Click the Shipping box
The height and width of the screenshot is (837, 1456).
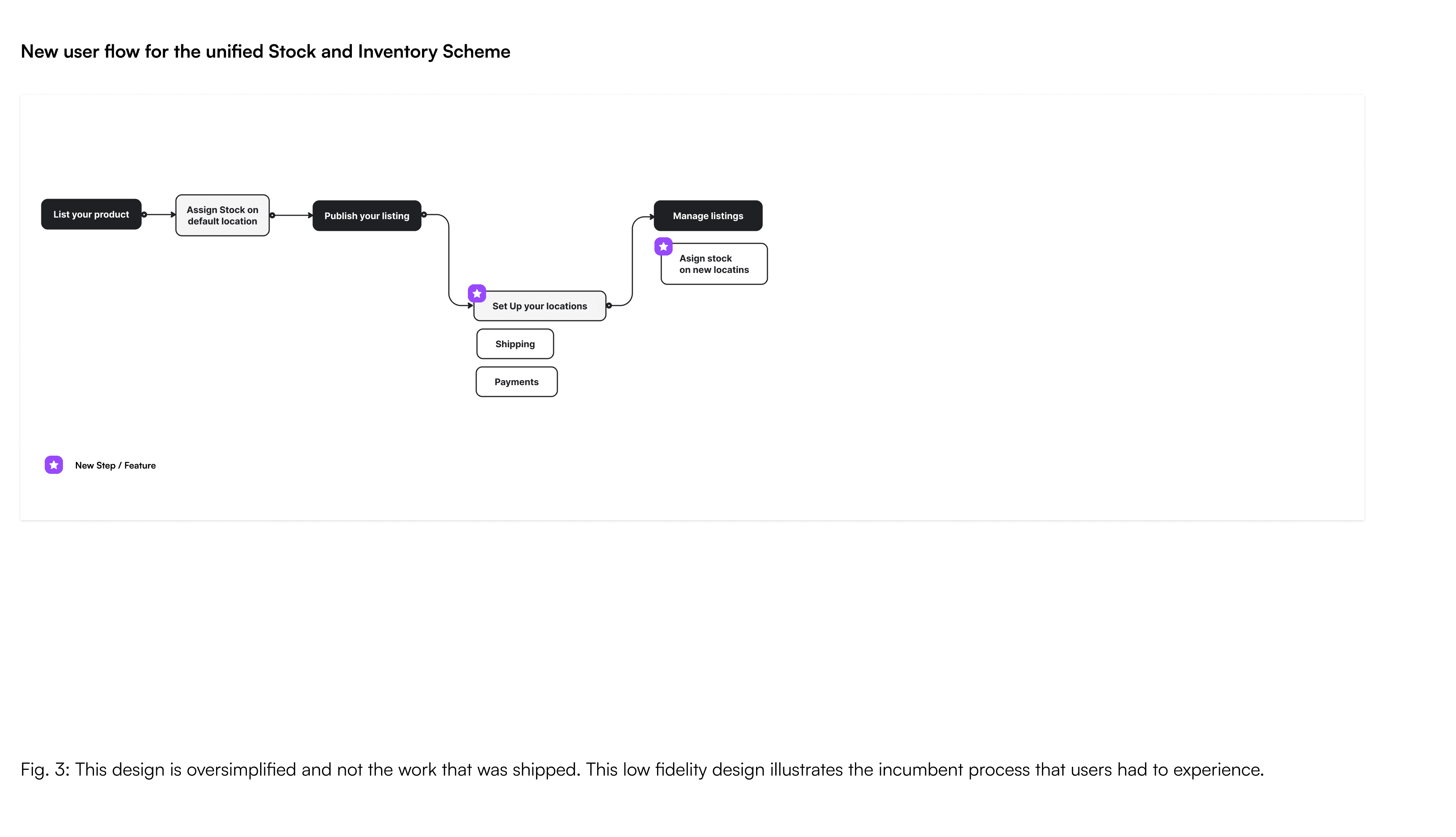click(x=515, y=344)
